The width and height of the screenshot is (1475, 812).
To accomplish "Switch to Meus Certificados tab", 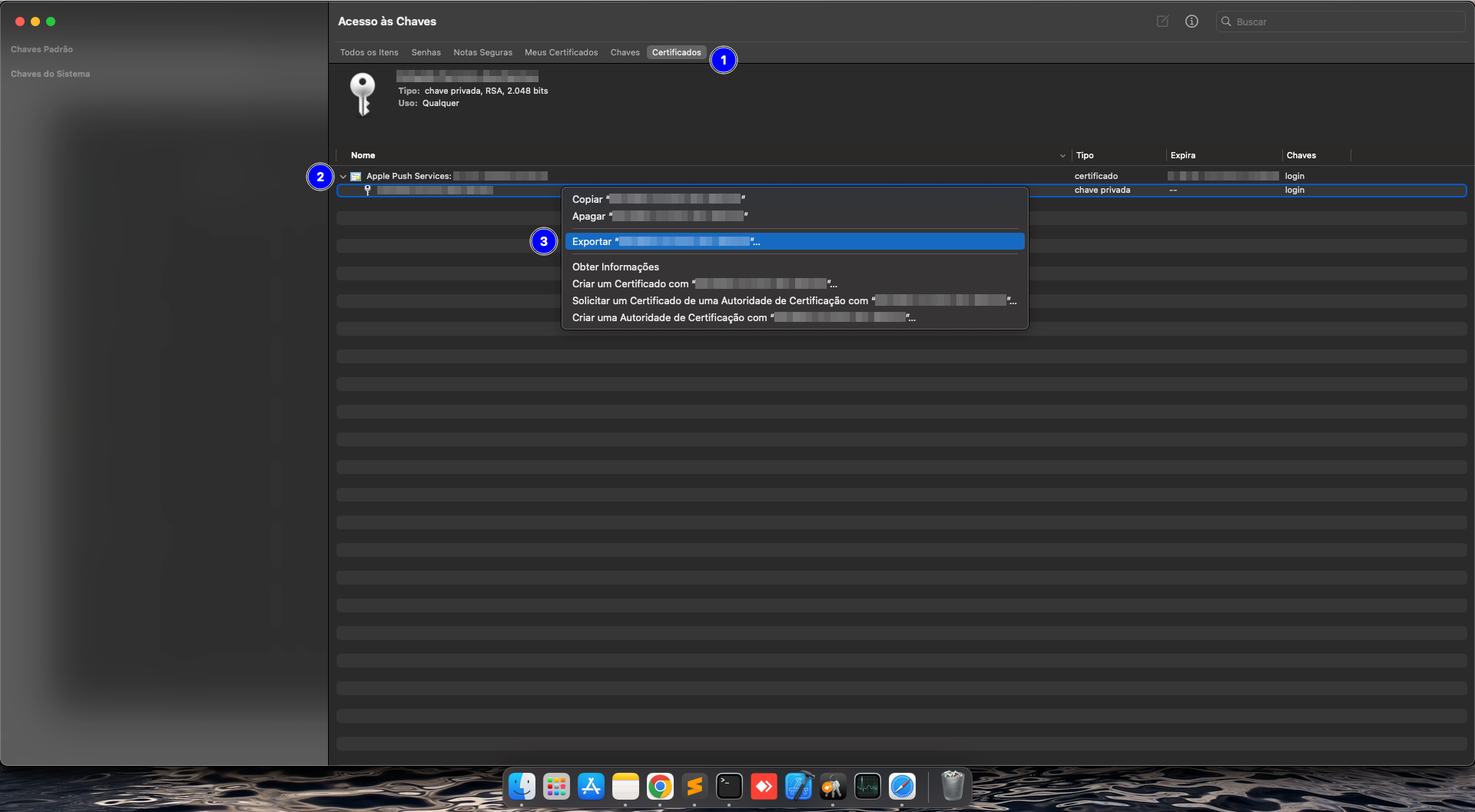I will [562, 52].
